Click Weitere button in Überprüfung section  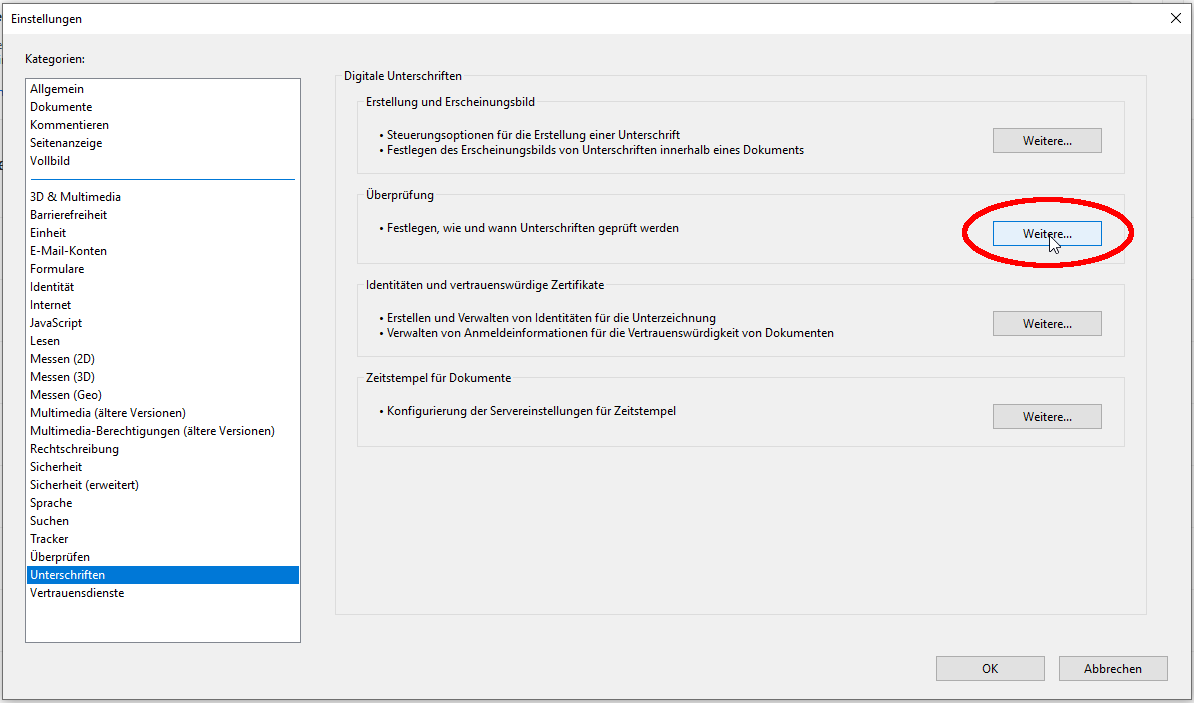1046,233
